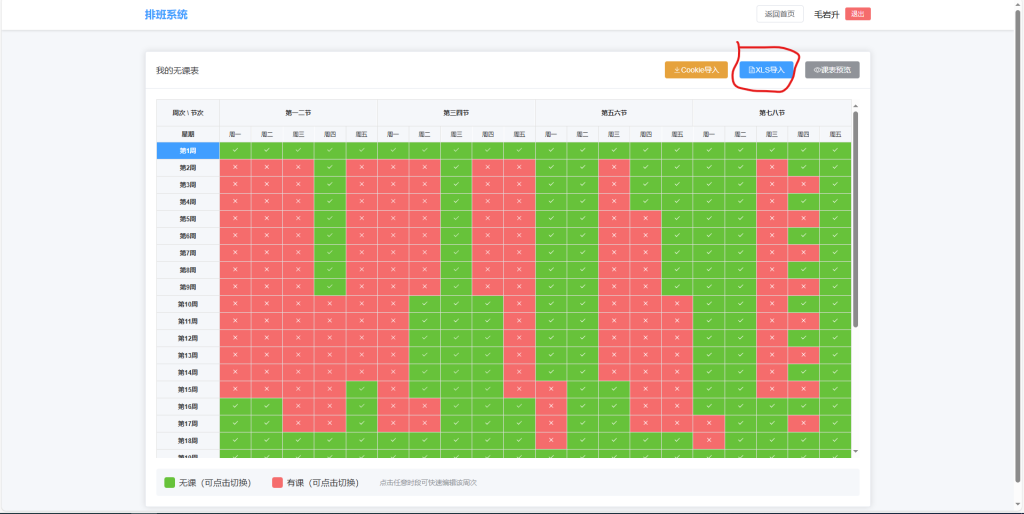This screenshot has width=1024, height=514.
Task: Click the 排班系统 site title
Action: pos(166,15)
